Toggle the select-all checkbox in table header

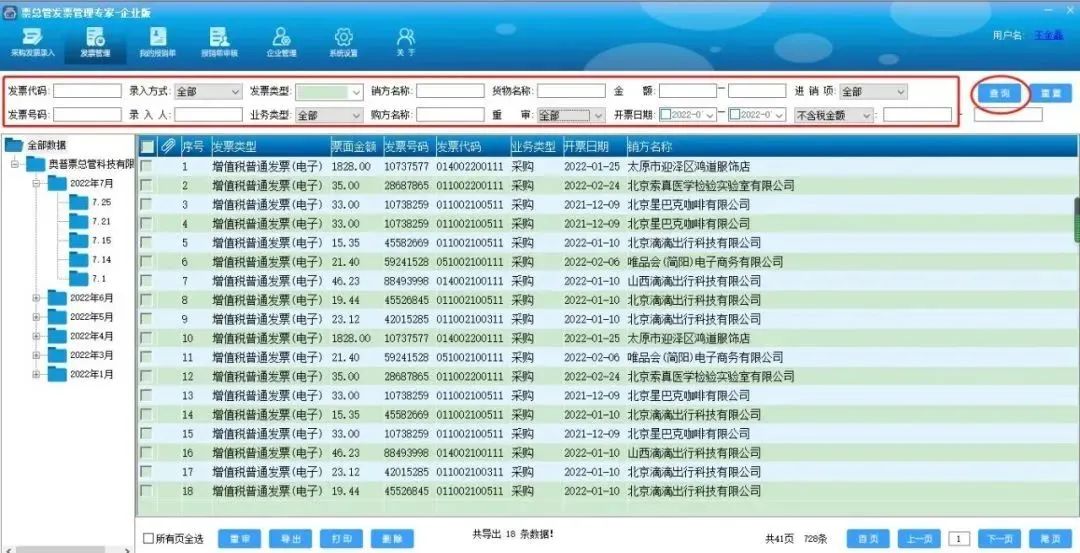click(x=147, y=147)
